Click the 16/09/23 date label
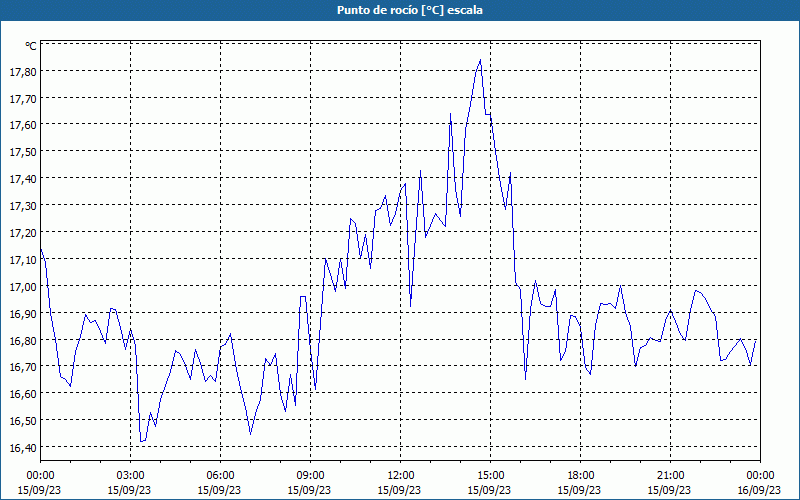 pos(760,490)
